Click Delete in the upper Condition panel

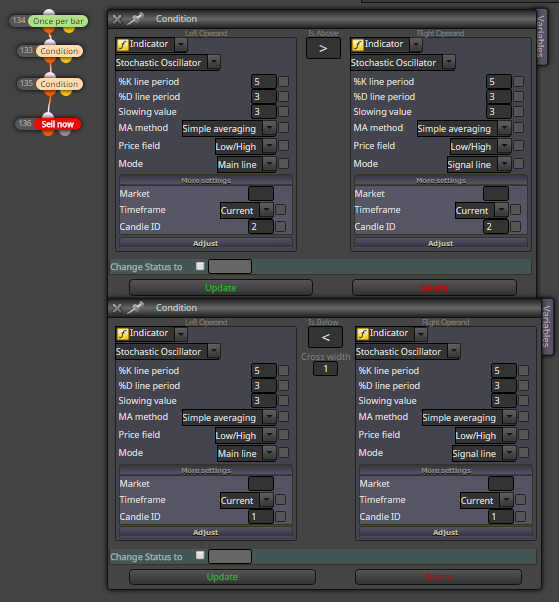434,288
